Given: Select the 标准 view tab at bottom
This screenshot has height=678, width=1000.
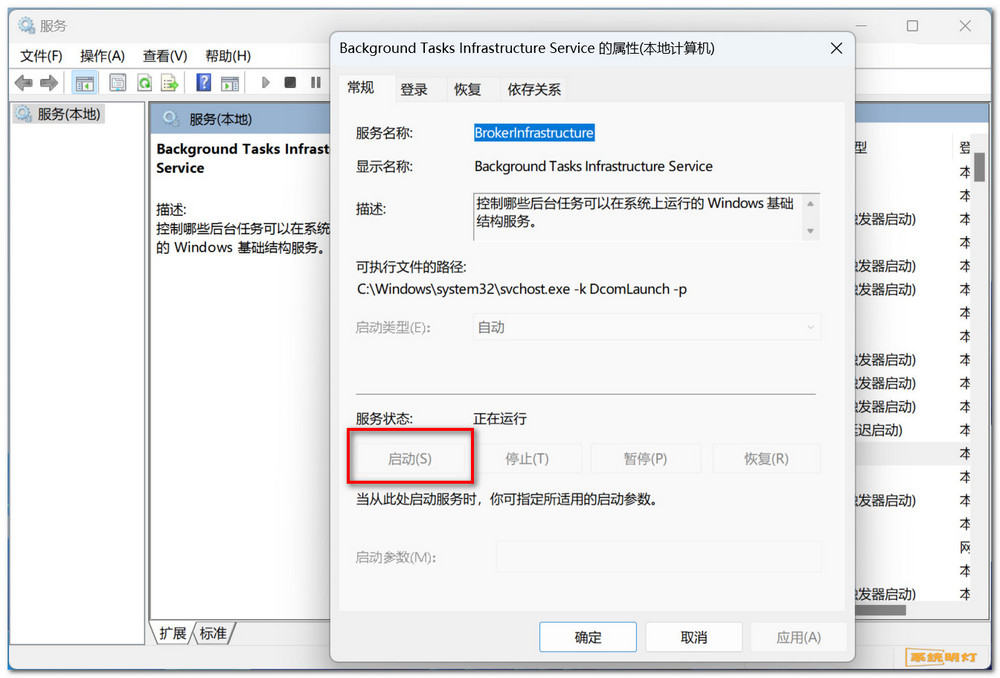Looking at the screenshot, I should coord(213,633).
